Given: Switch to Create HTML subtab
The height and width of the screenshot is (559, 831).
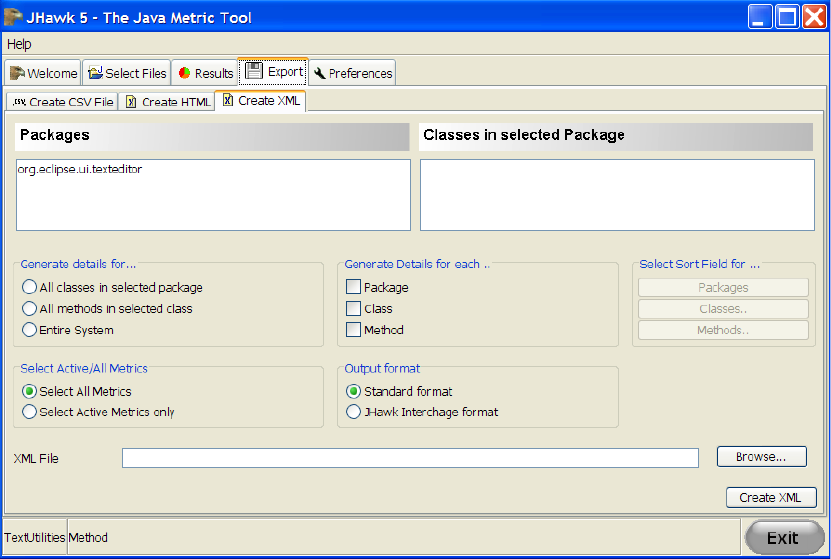Looking at the screenshot, I should 167,102.
